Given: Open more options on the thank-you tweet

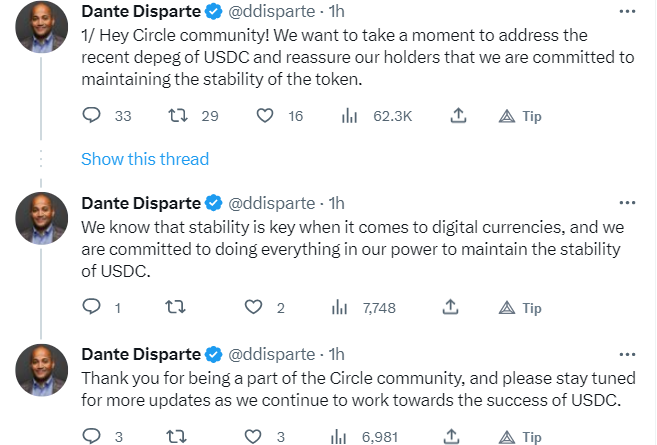Looking at the screenshot, I should point(628,354).
